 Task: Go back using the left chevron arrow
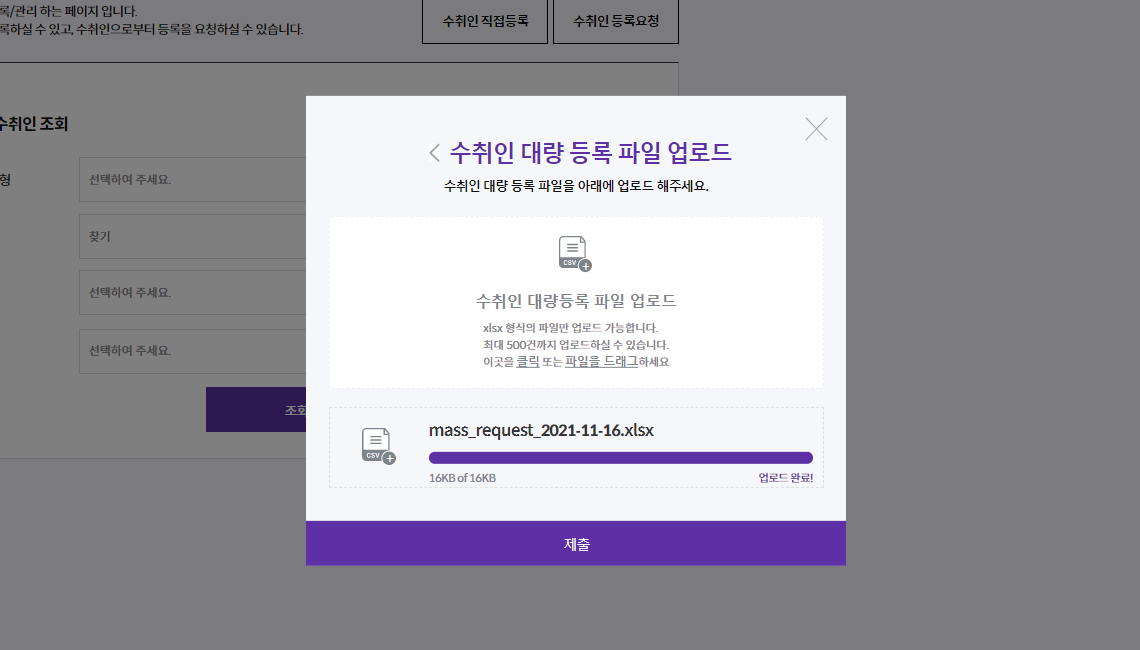435,153
